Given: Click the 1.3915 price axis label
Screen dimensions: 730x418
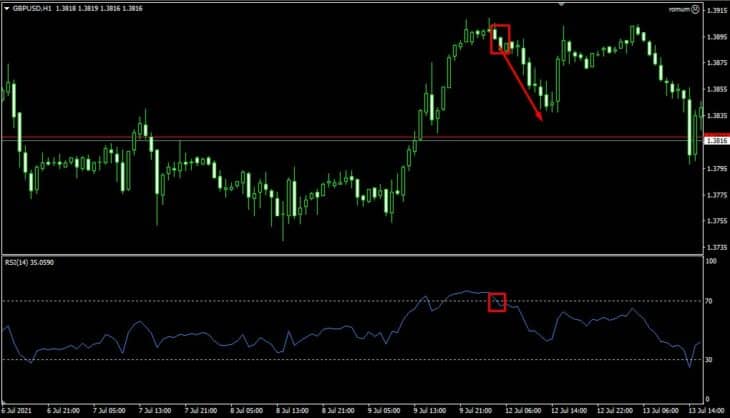Looking at the screenshot, I should (716, 11).
